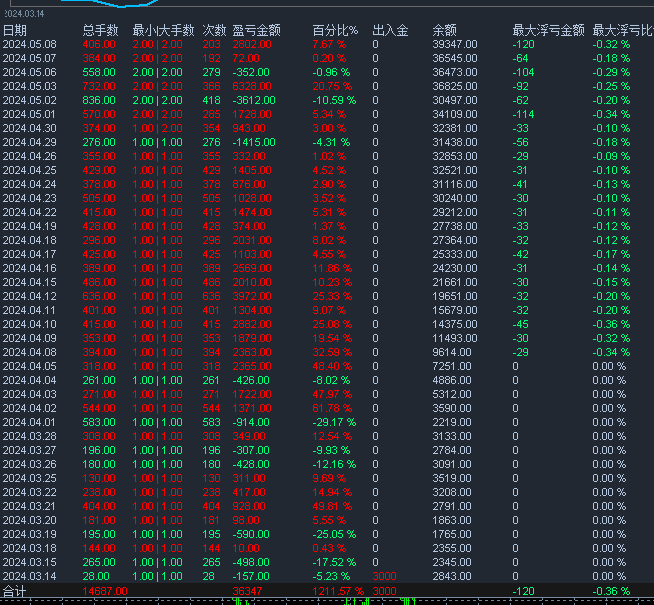Click the 2024.05.02 date cell

pos(29,101)
